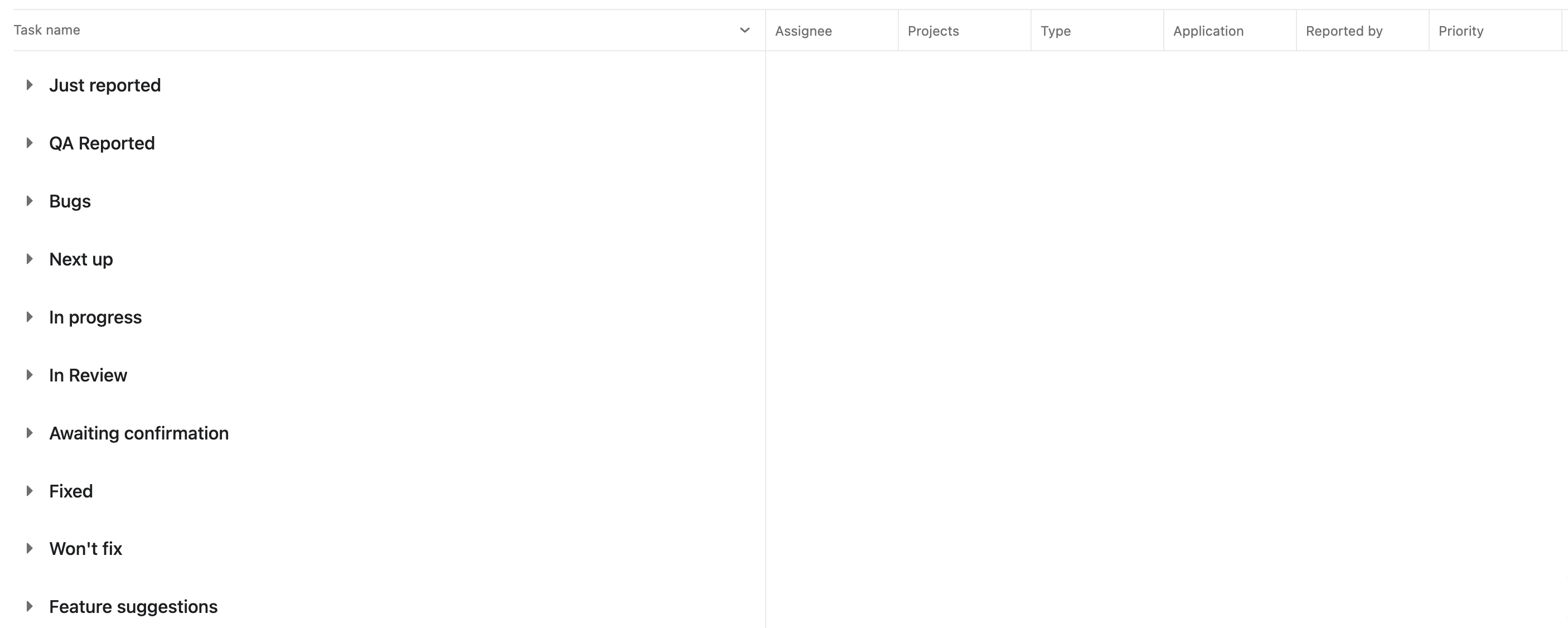Expand the Feature suggestions section
The width and height of the screenshot is (1568, 628).
tap(29, 607)
